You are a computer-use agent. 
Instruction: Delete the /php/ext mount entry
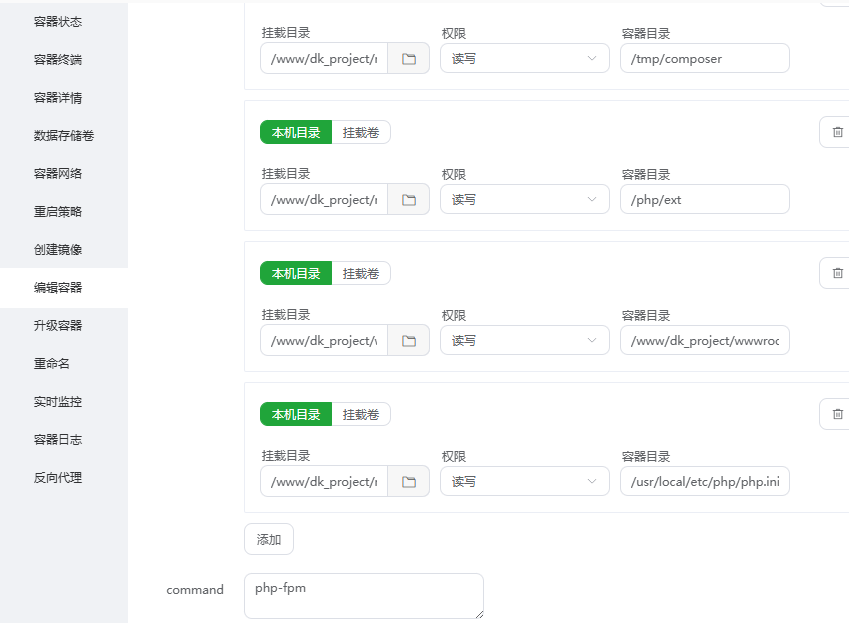pos(836,132)
